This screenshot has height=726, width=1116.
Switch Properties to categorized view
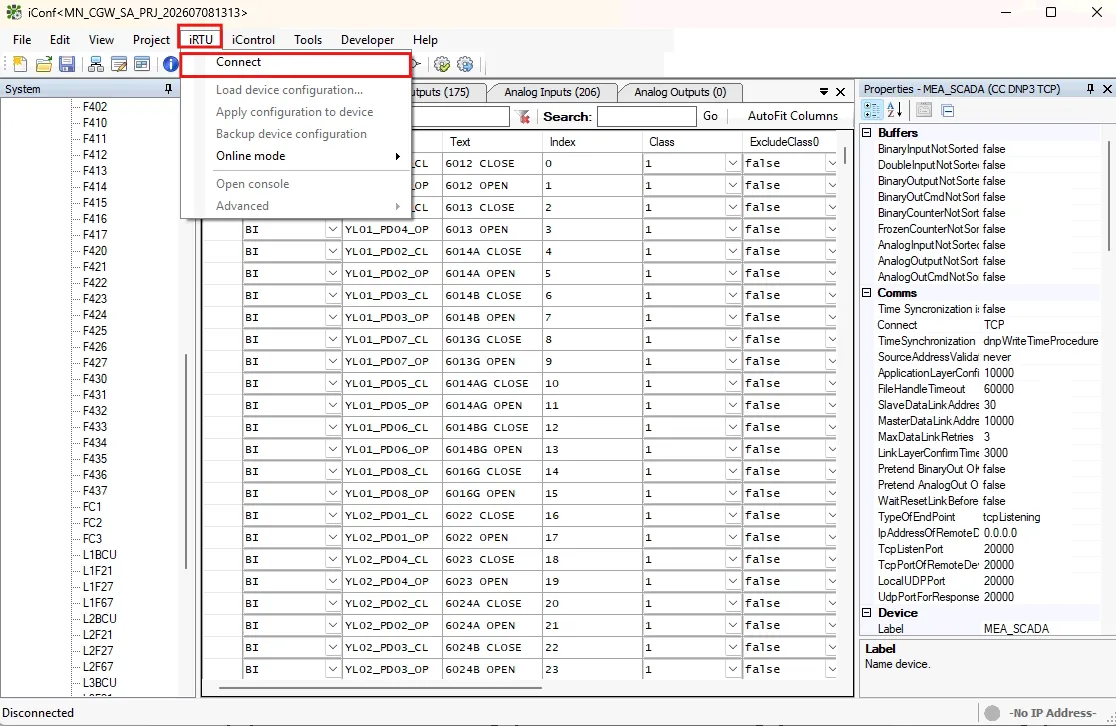coord(872,110)
